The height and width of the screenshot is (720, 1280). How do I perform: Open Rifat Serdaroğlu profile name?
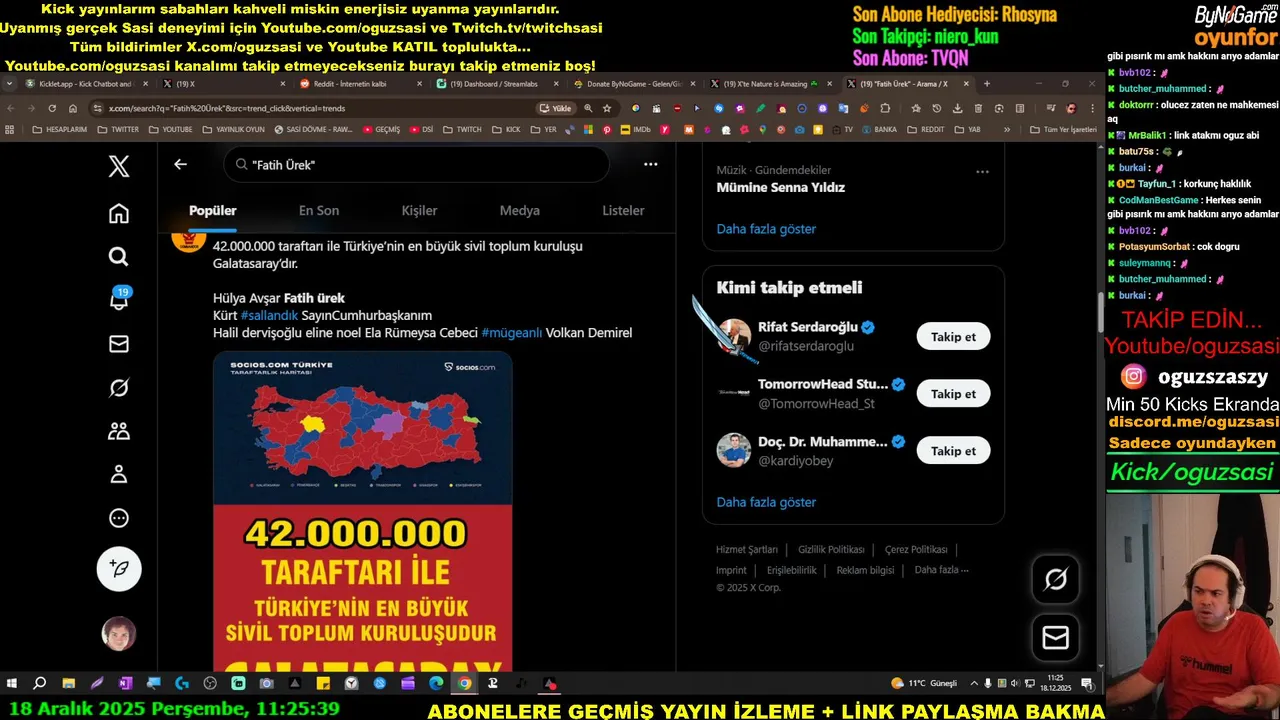808,327
